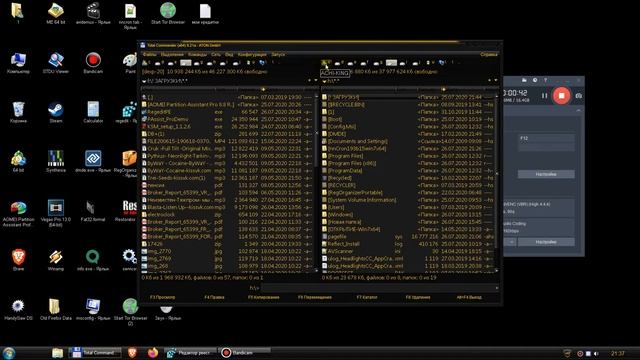Click the Bandicam screenshot camera icon

pos(578,96)
